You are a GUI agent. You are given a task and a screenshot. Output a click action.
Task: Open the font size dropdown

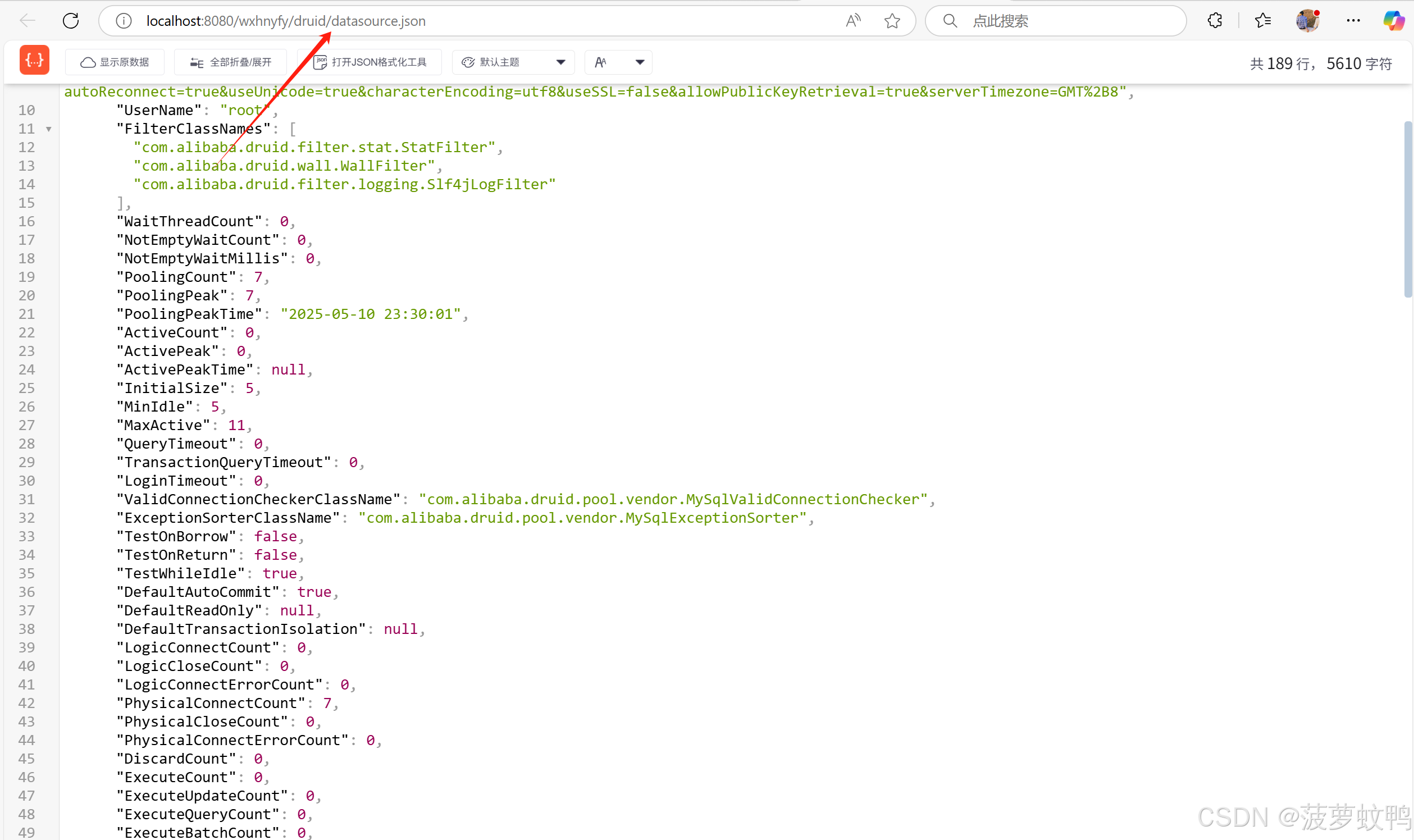619,62
